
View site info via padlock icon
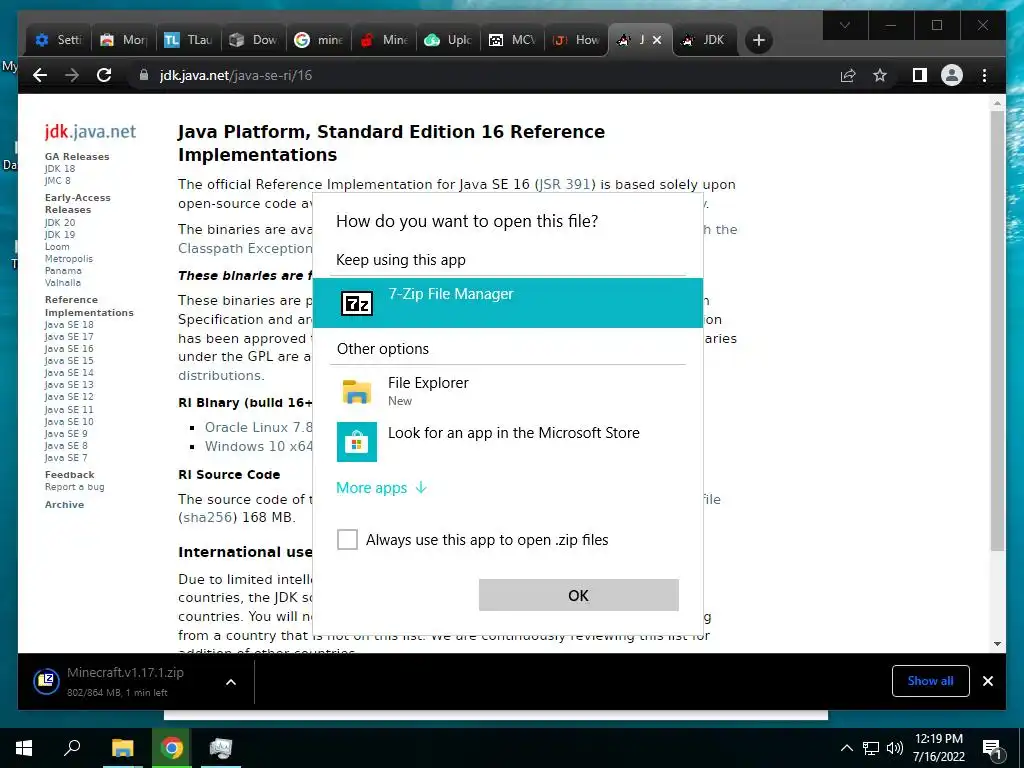(x=144, y=75)
